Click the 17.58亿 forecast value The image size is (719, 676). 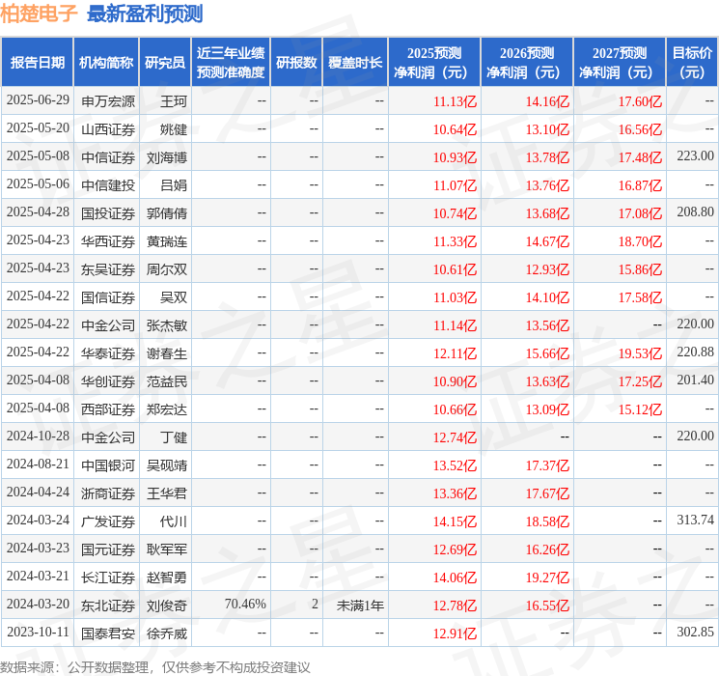(640, 297)
